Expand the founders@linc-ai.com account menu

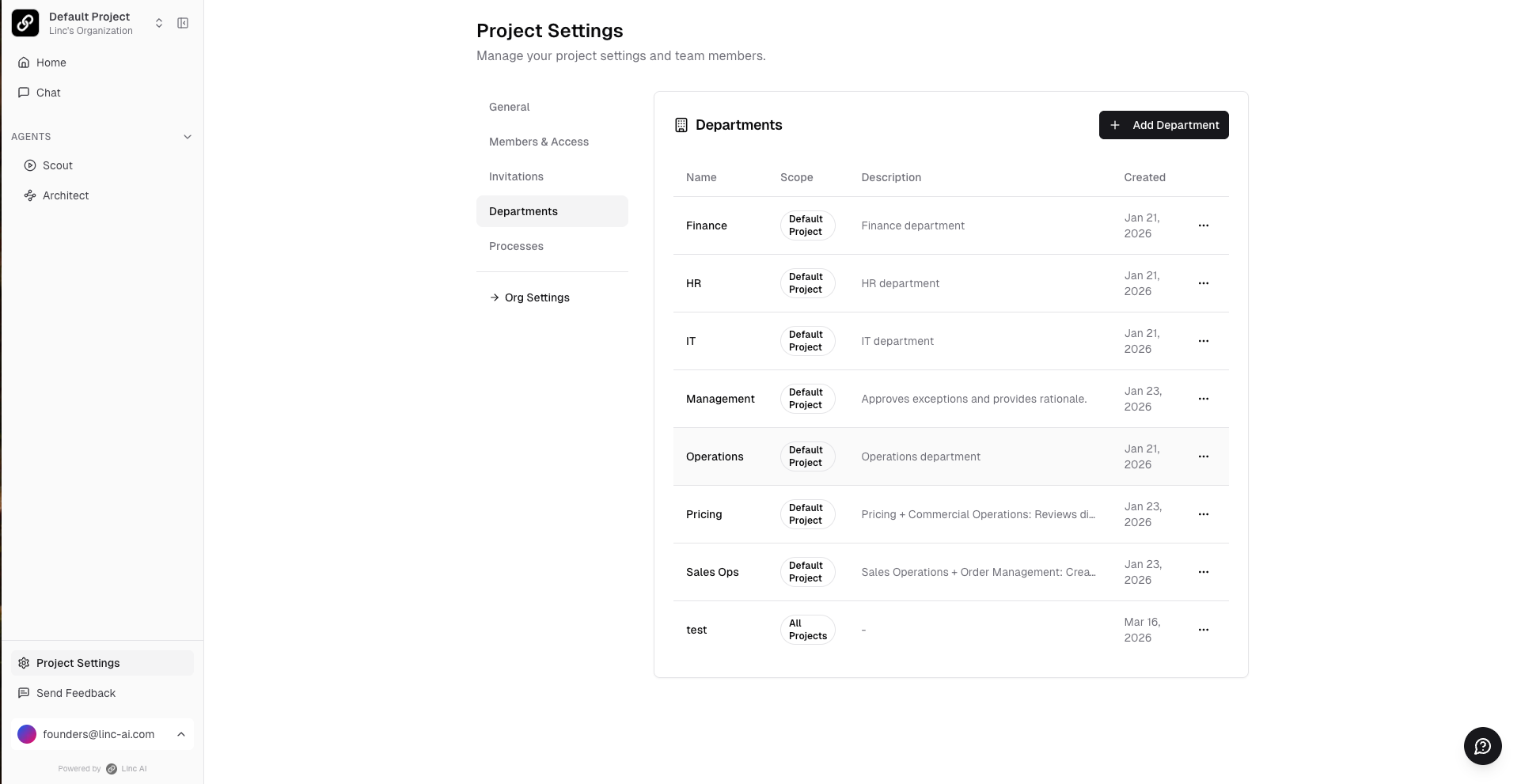click(x=181, y=734)
